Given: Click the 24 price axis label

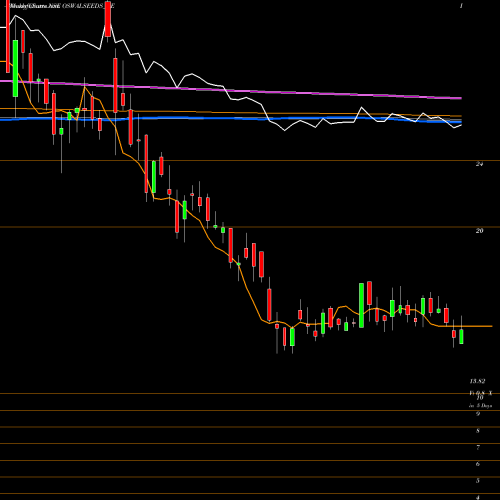Looking at the screenshot, I should (479, 164).
